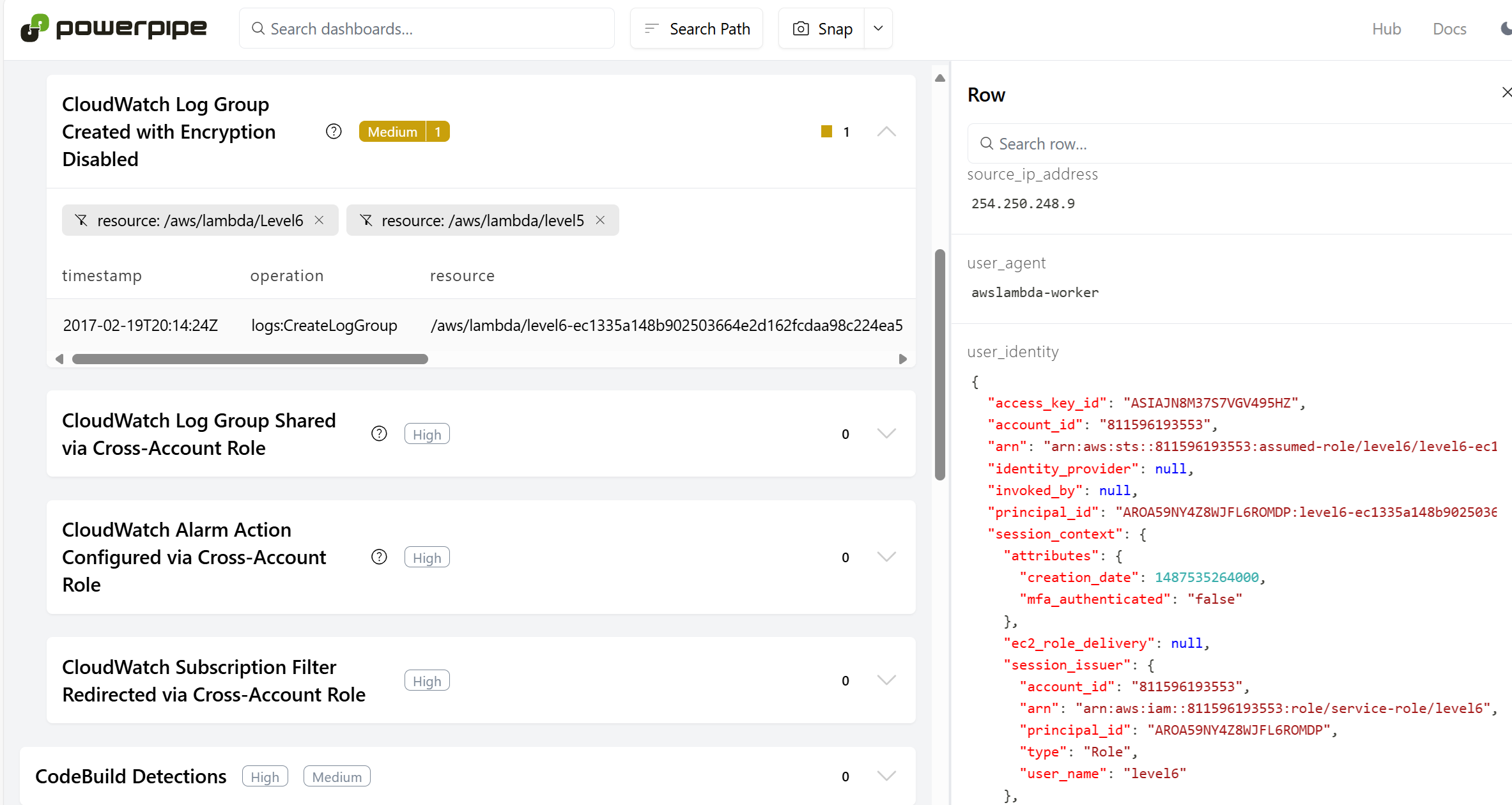Remove the /aws/lambda/level5 resource filter

(600, 220)
